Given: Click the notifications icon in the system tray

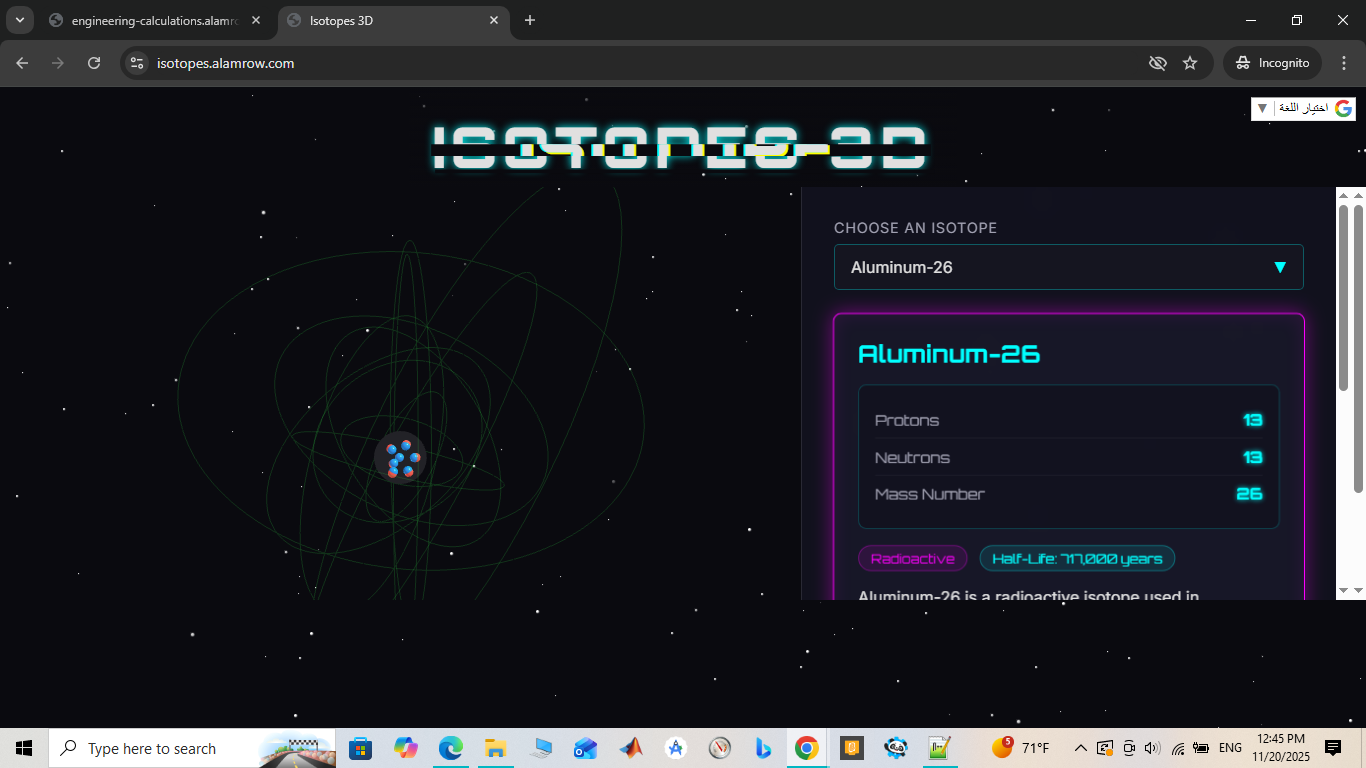Looking at the screenshot, I should [x=1334, y=748].
